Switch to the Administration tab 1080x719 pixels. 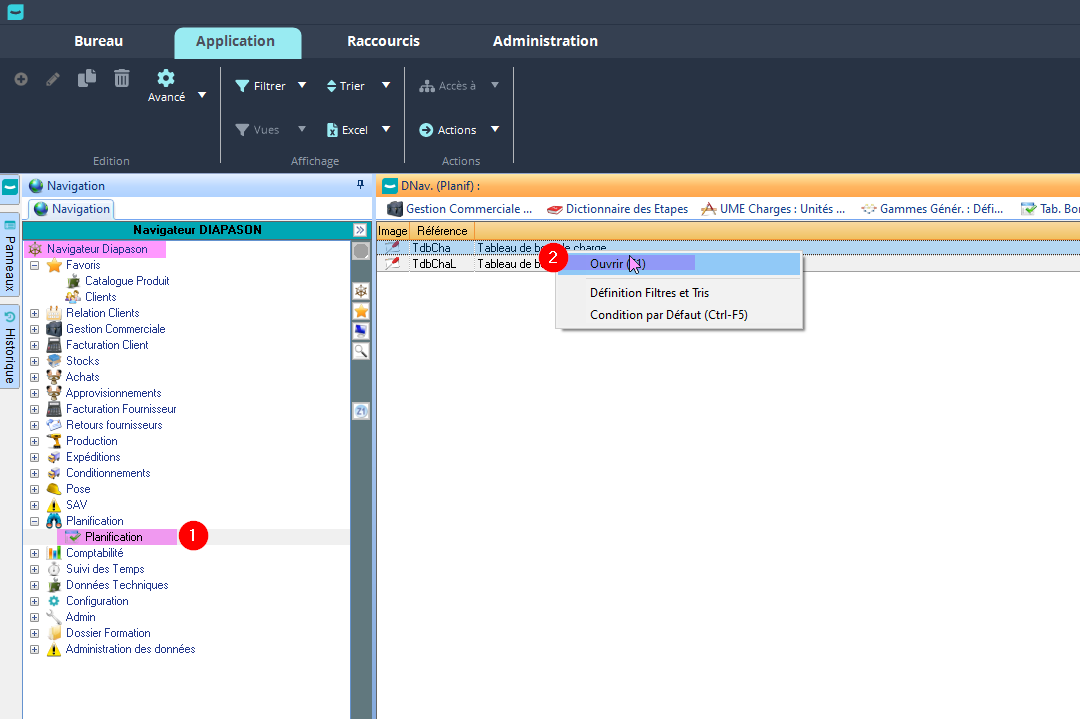(x=545, y=41)
